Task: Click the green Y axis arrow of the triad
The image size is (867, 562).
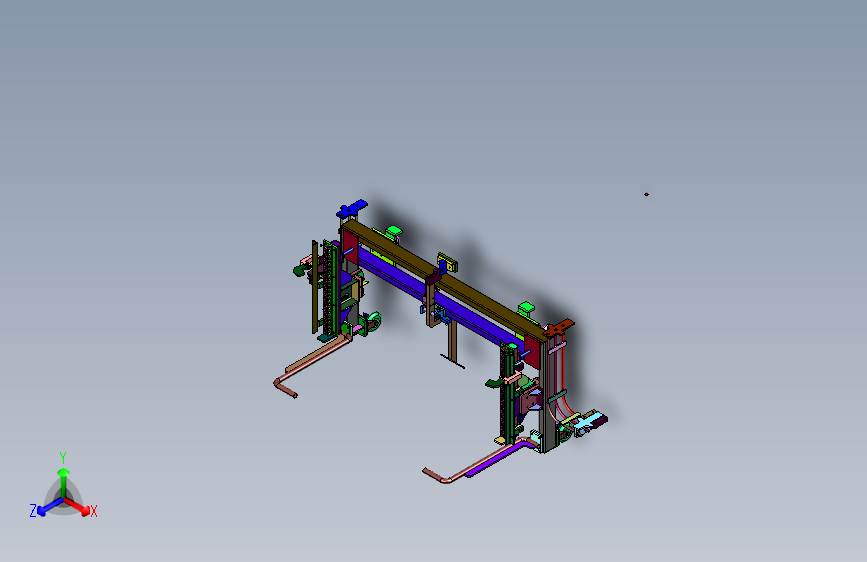Action: click(x=64, y=482)
